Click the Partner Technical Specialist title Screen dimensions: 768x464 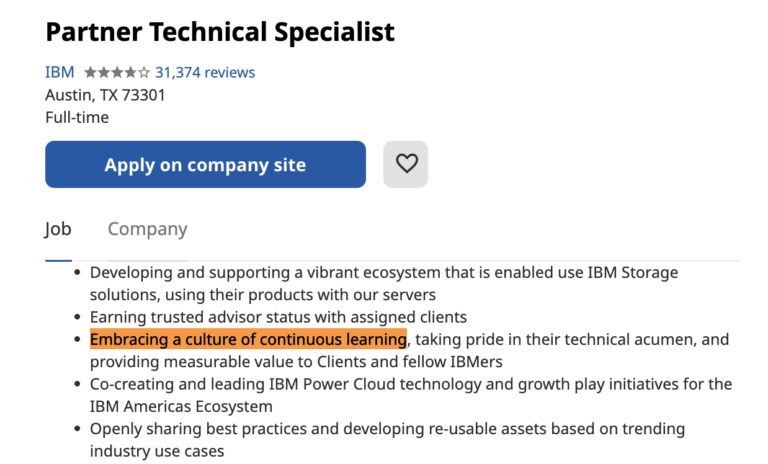[220, 31]
